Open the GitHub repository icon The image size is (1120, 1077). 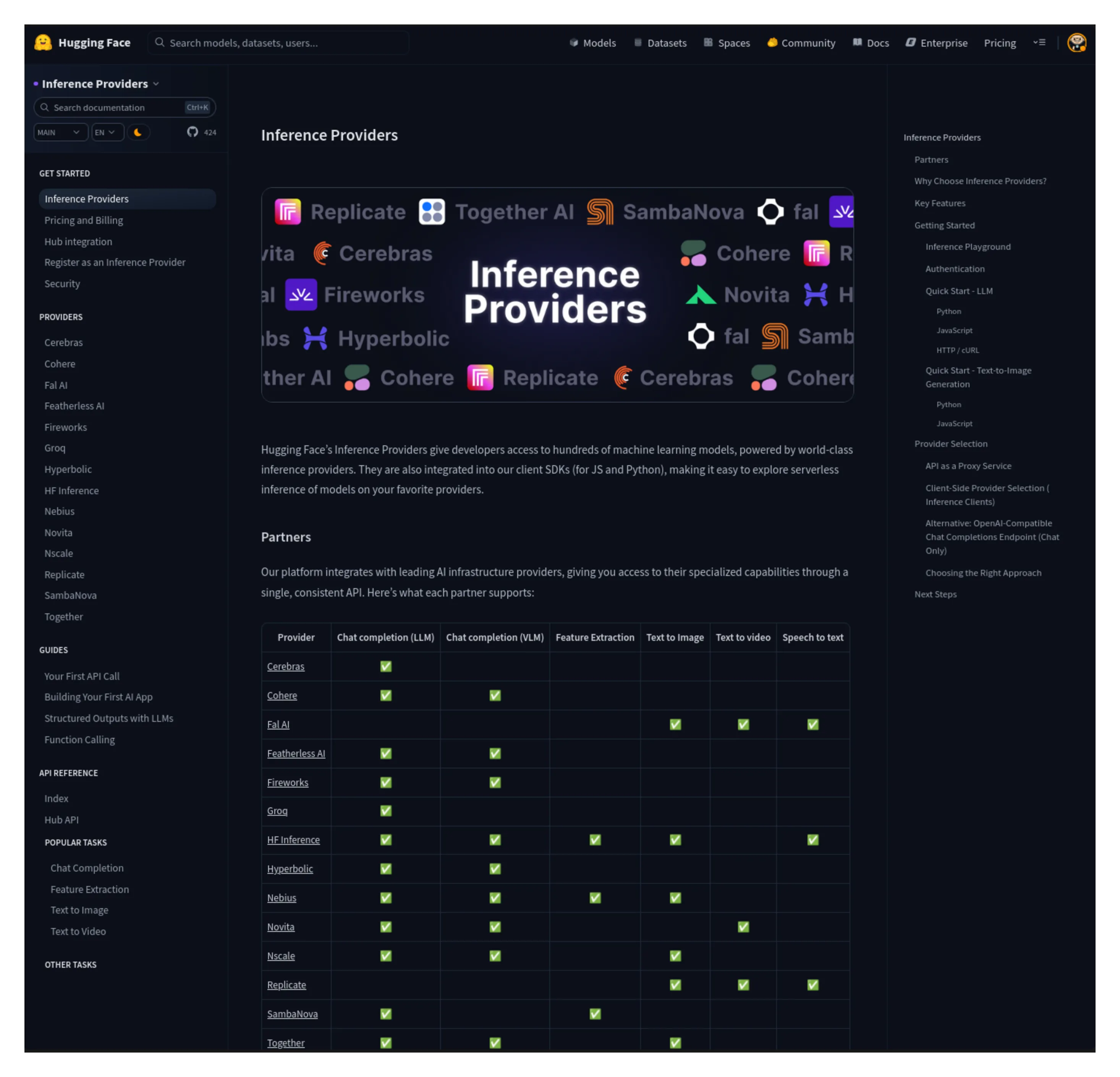193,132
